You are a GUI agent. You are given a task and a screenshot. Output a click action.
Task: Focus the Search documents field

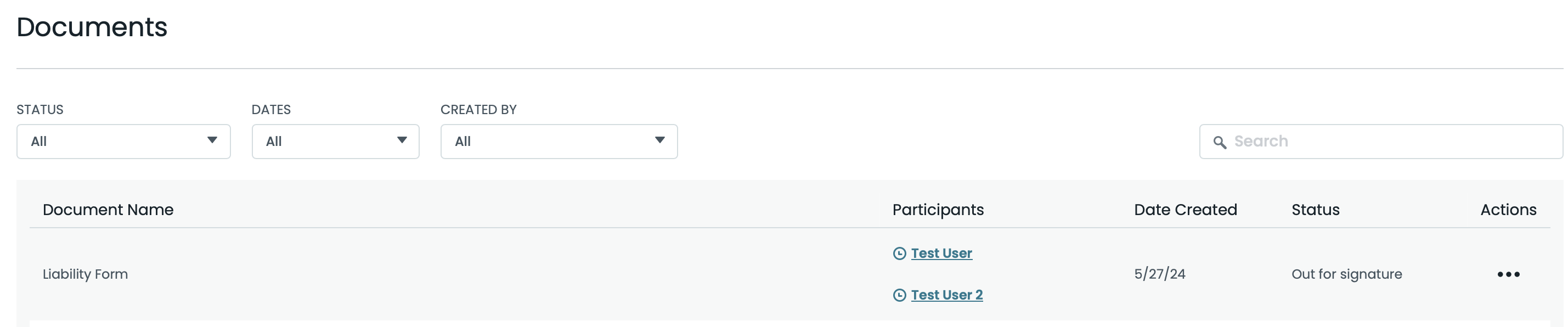click(x=1388, y=141)
